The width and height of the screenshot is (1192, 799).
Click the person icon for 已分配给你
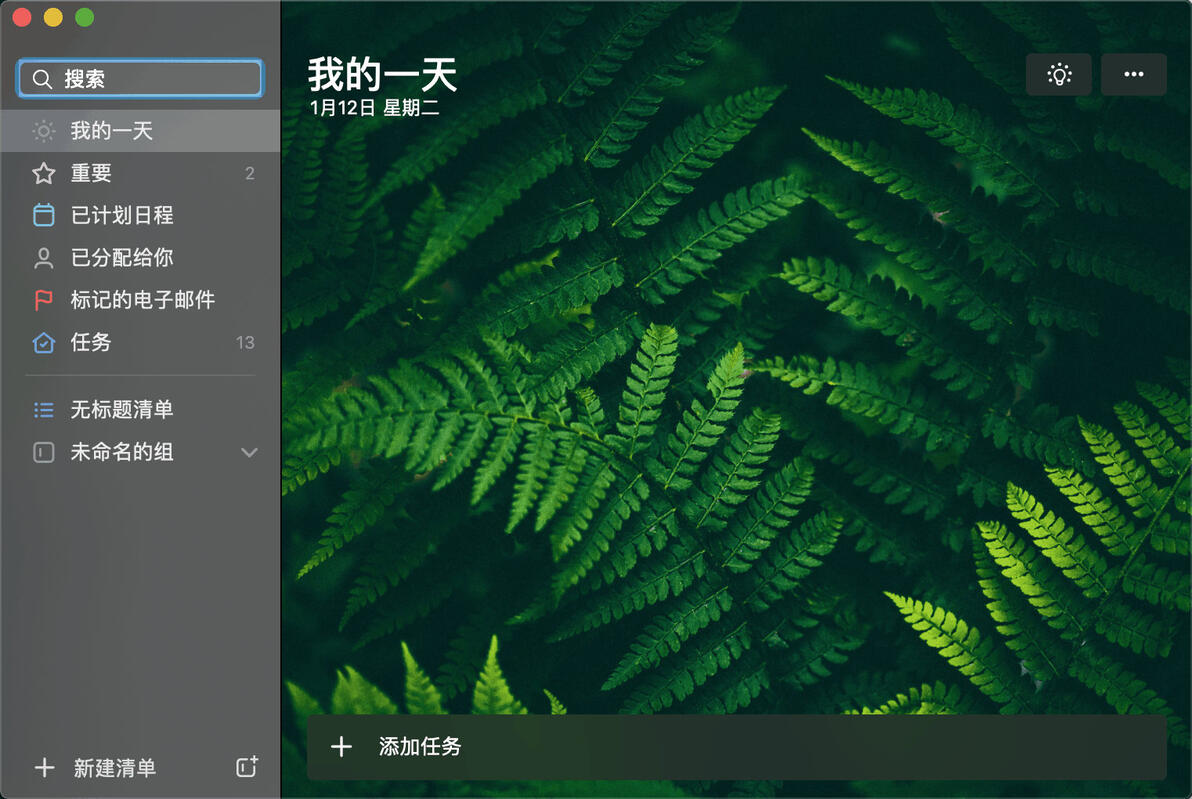(43, 258)
